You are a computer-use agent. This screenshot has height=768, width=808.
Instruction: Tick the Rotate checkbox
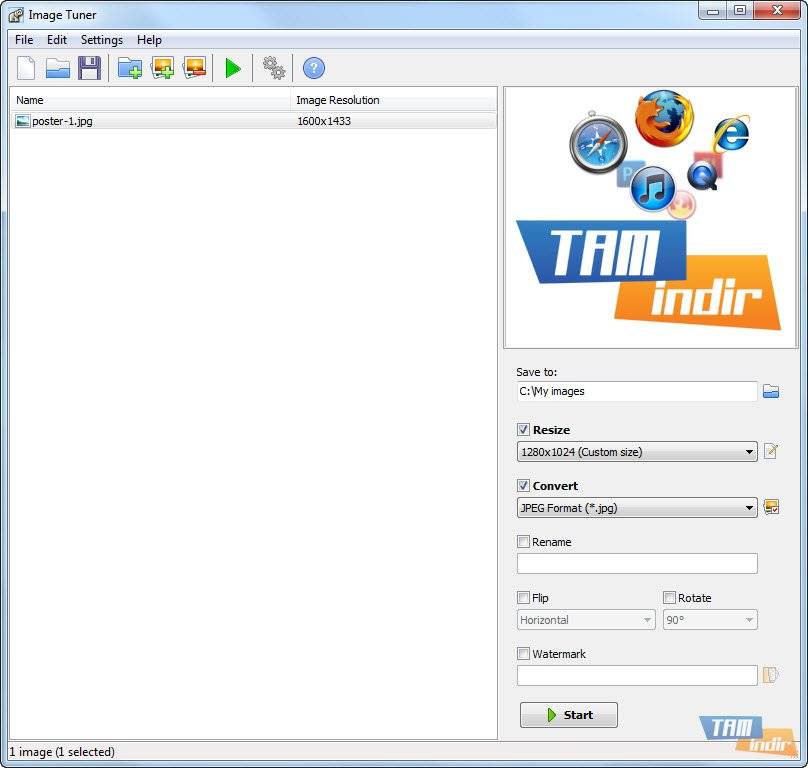pyautogui.click(x=670, y=598)
